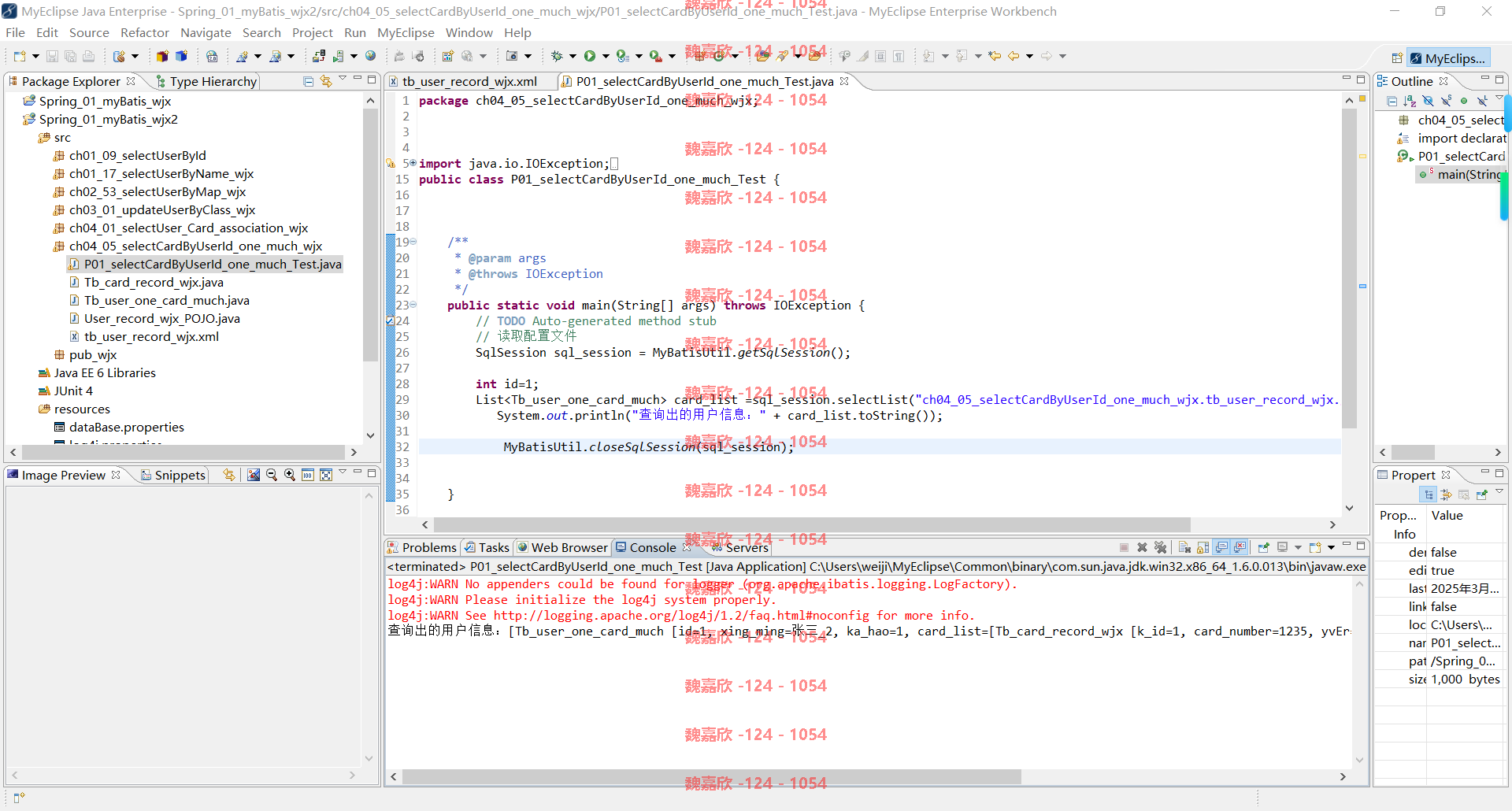Viewport: 1512px width, 811px height.
Task: Expand folded imports at line 5
Action: [413, 163]
